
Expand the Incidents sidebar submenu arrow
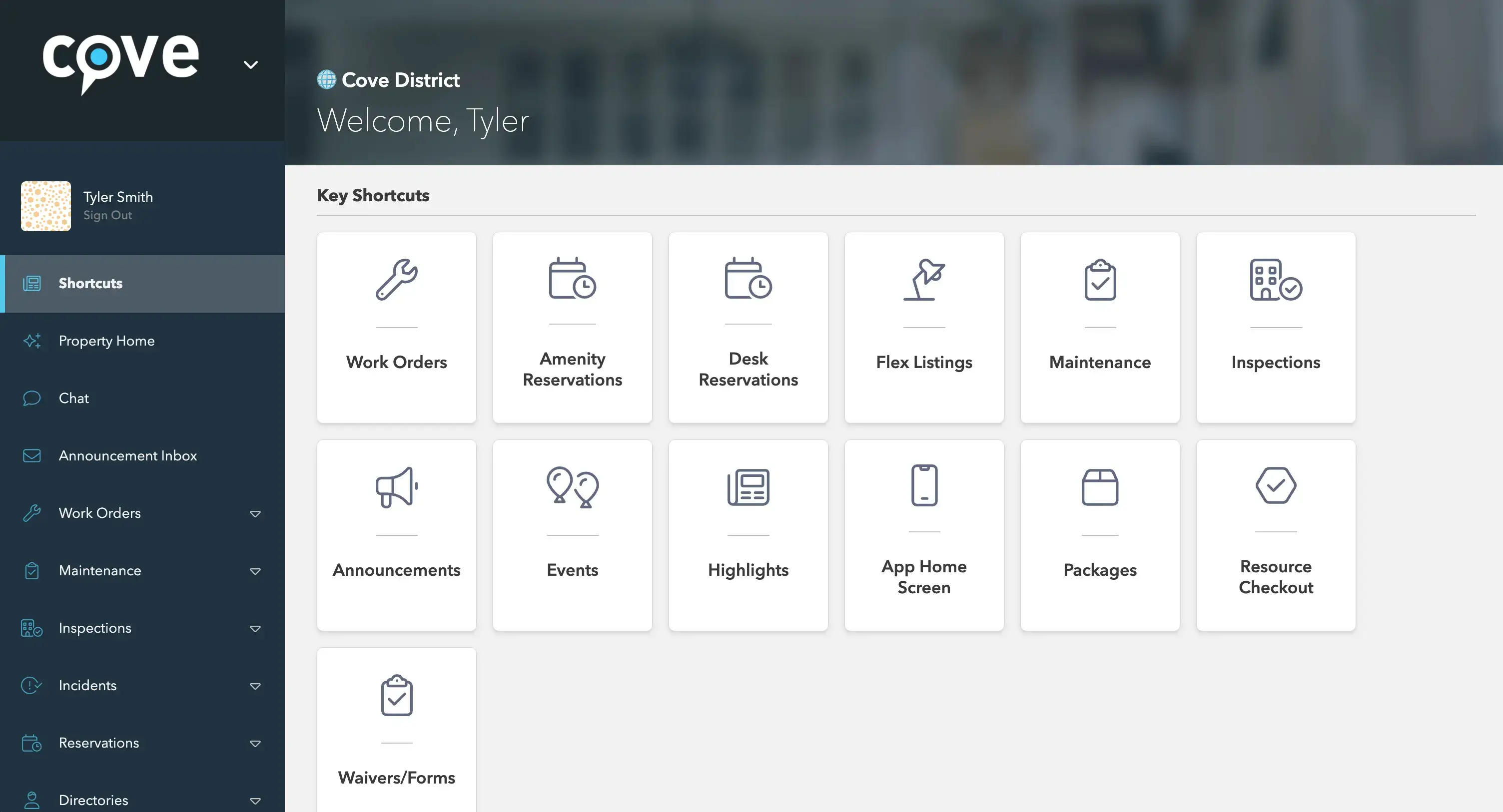pyautogui.click(x=255, y=686)
